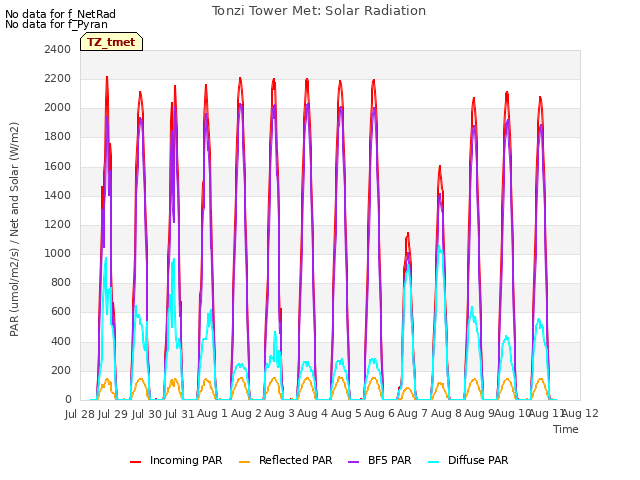The height and width of the screenshot is (480, 640).
Task: Click the chart title 'Tonzi Tower Met: Solar Radiation'
Action: 319,11
